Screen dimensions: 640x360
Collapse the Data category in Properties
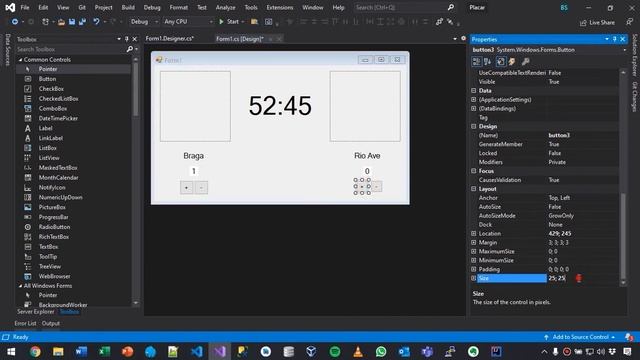pos(473,91)
